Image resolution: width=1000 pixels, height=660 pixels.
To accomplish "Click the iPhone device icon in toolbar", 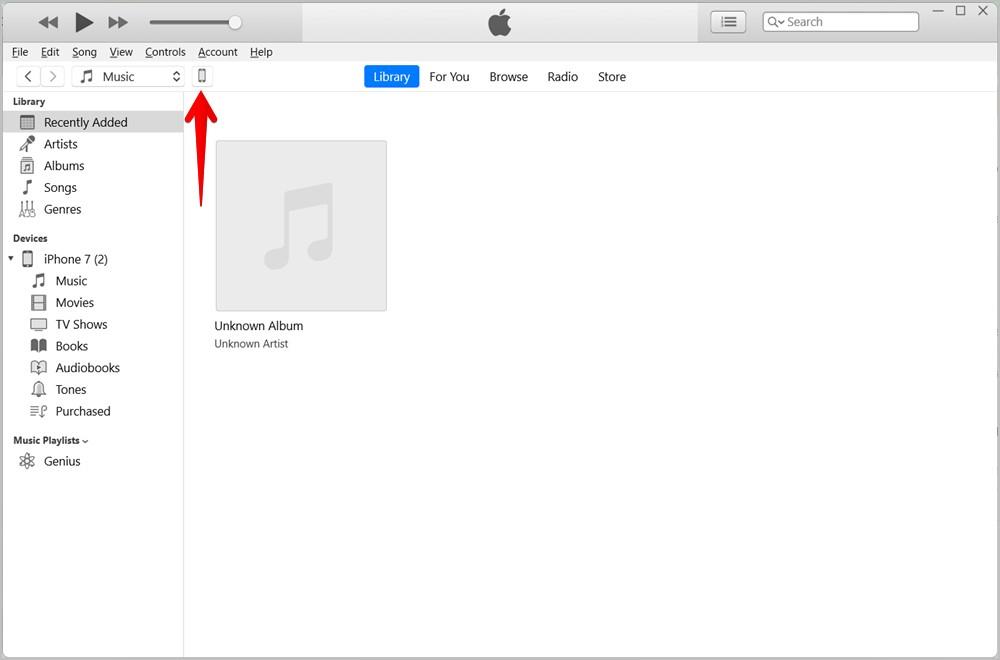I will coord(202,76).
